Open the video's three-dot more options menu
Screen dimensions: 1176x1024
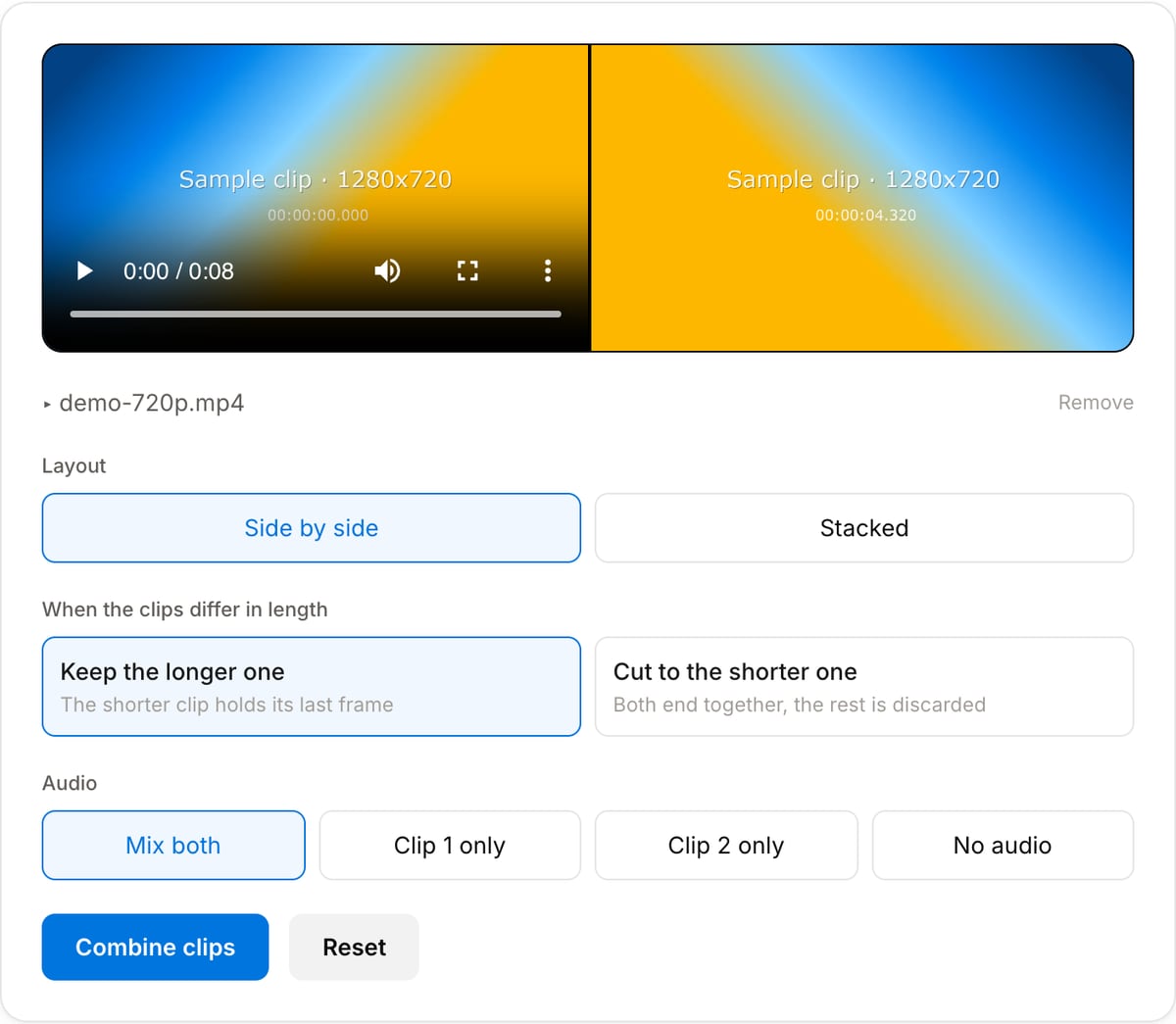click(548, 270)
